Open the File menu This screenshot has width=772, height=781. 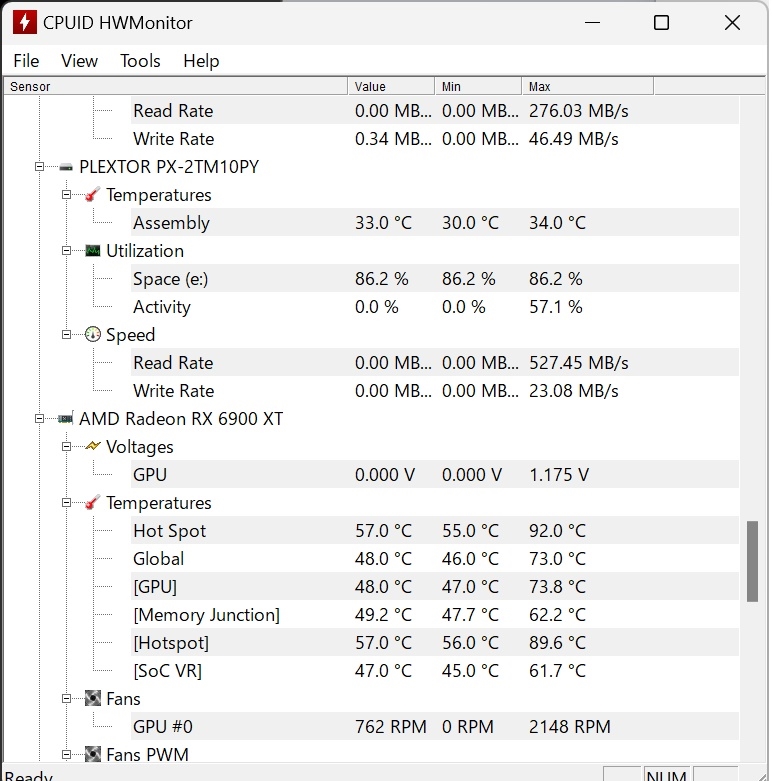(26, 61)
